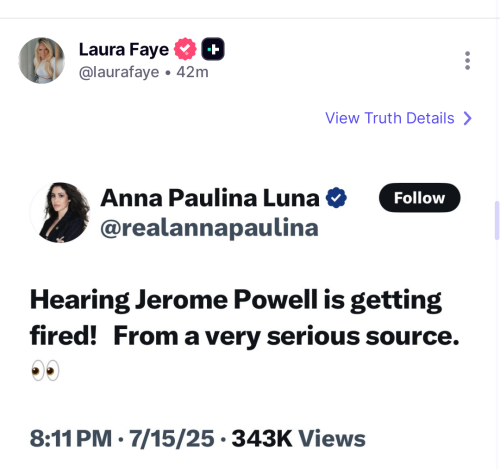Click Laura Faye's red verified badge

[185, 49]
